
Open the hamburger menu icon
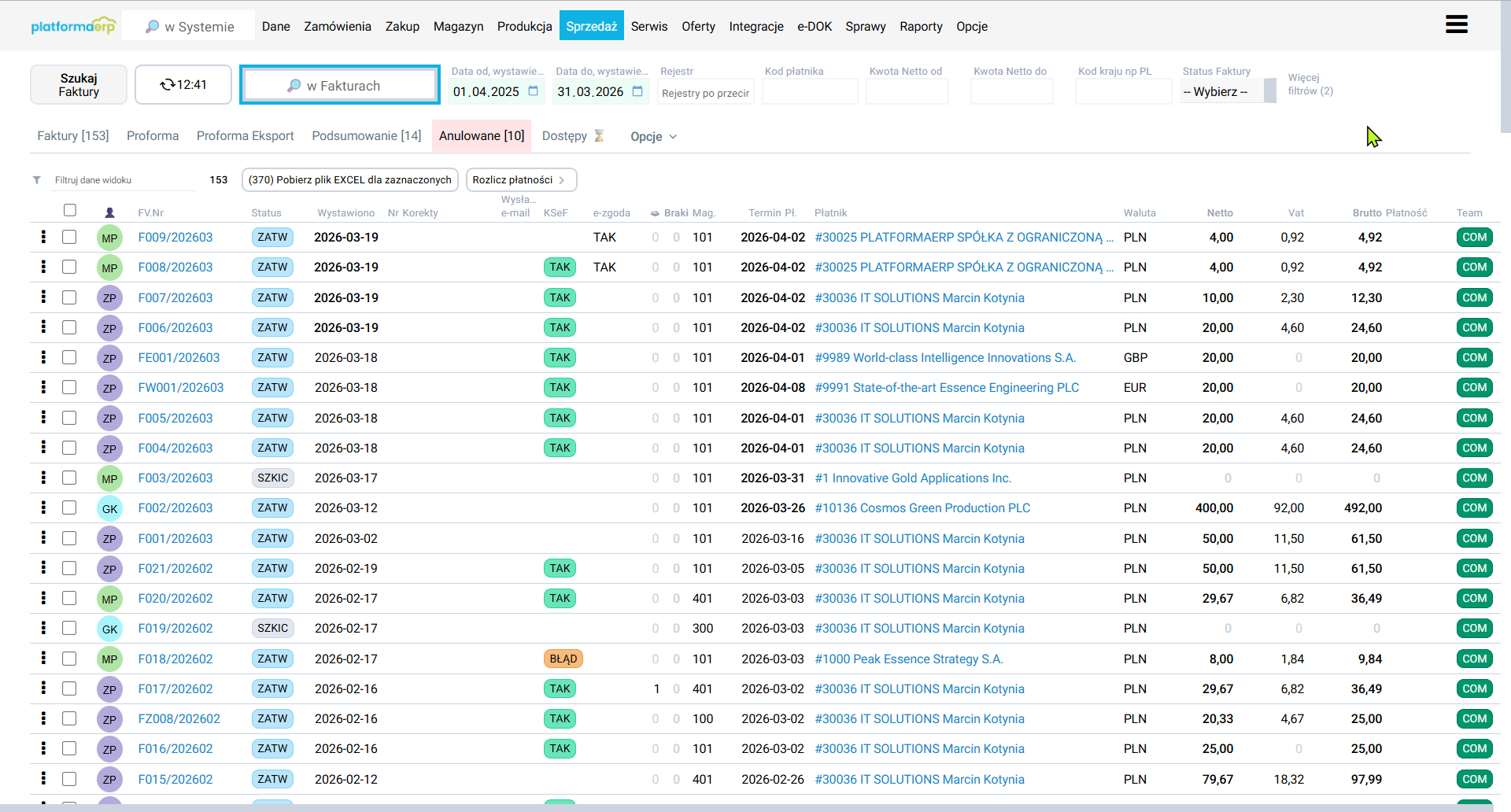click(1456, 25)
